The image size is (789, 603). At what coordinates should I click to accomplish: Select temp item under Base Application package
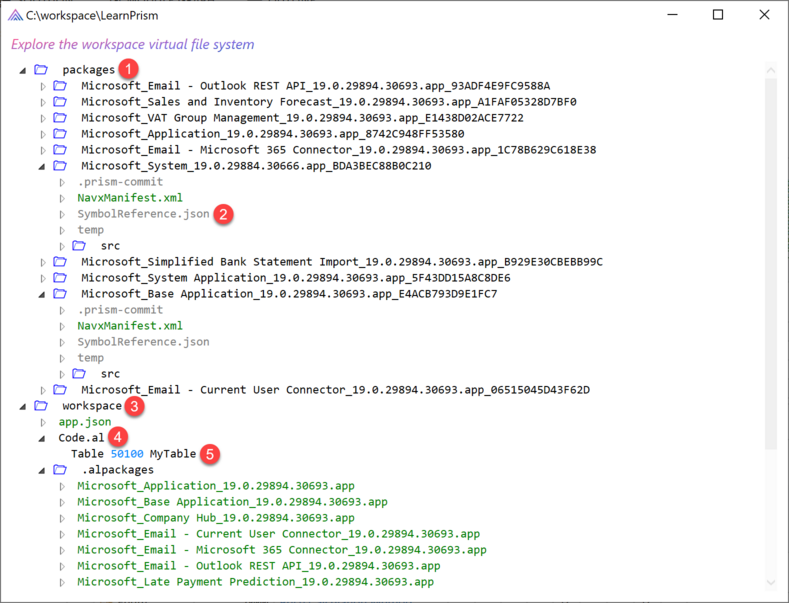91,358
